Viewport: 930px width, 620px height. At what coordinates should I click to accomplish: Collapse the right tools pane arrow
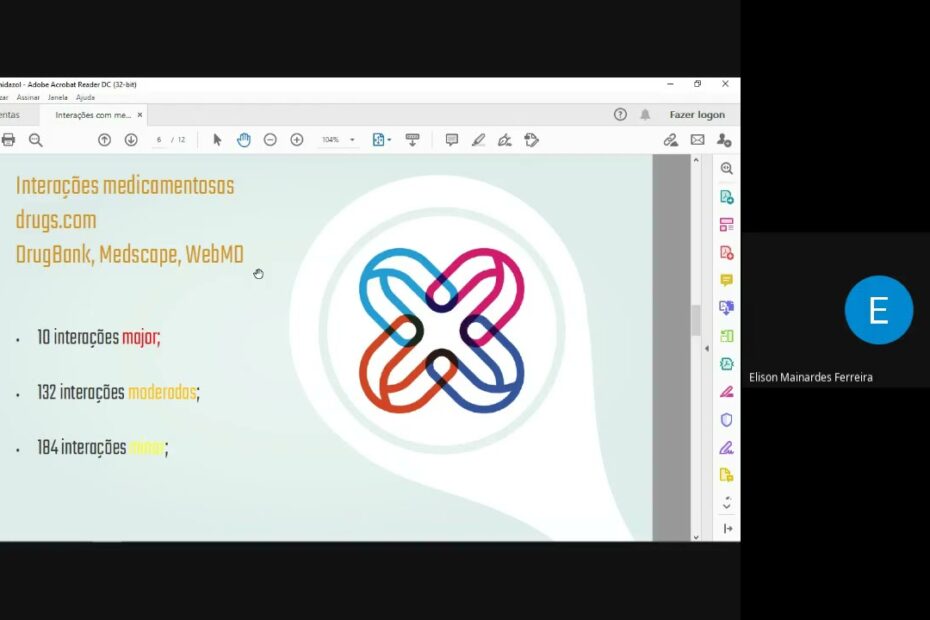coord(707,348)
